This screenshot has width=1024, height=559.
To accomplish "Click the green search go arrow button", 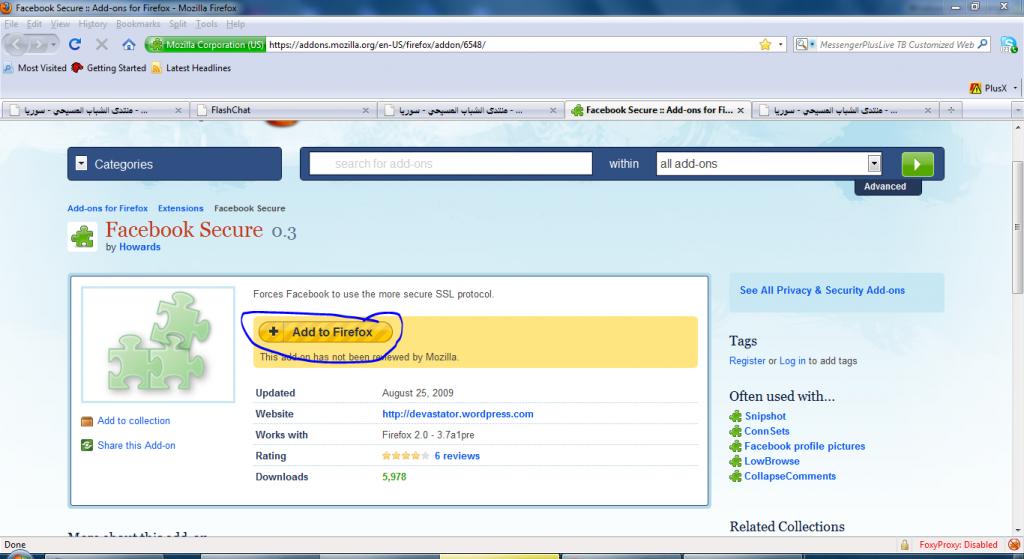I will (916, 164).
